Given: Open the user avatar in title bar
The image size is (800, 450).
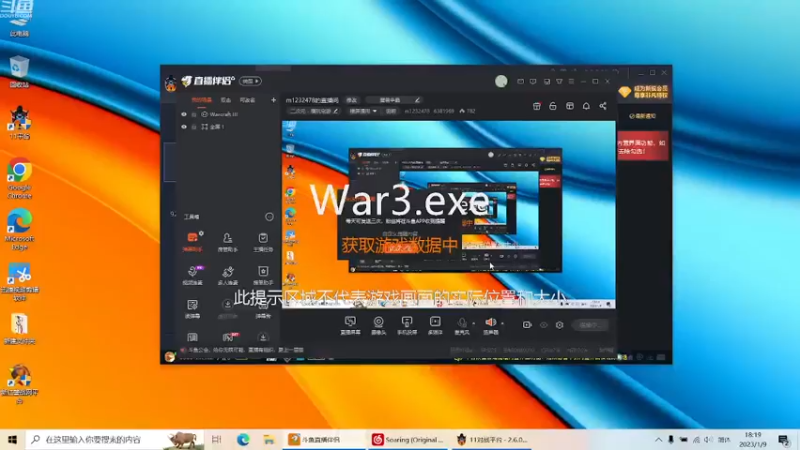Looking at the screenshot, I should point(501,81).
